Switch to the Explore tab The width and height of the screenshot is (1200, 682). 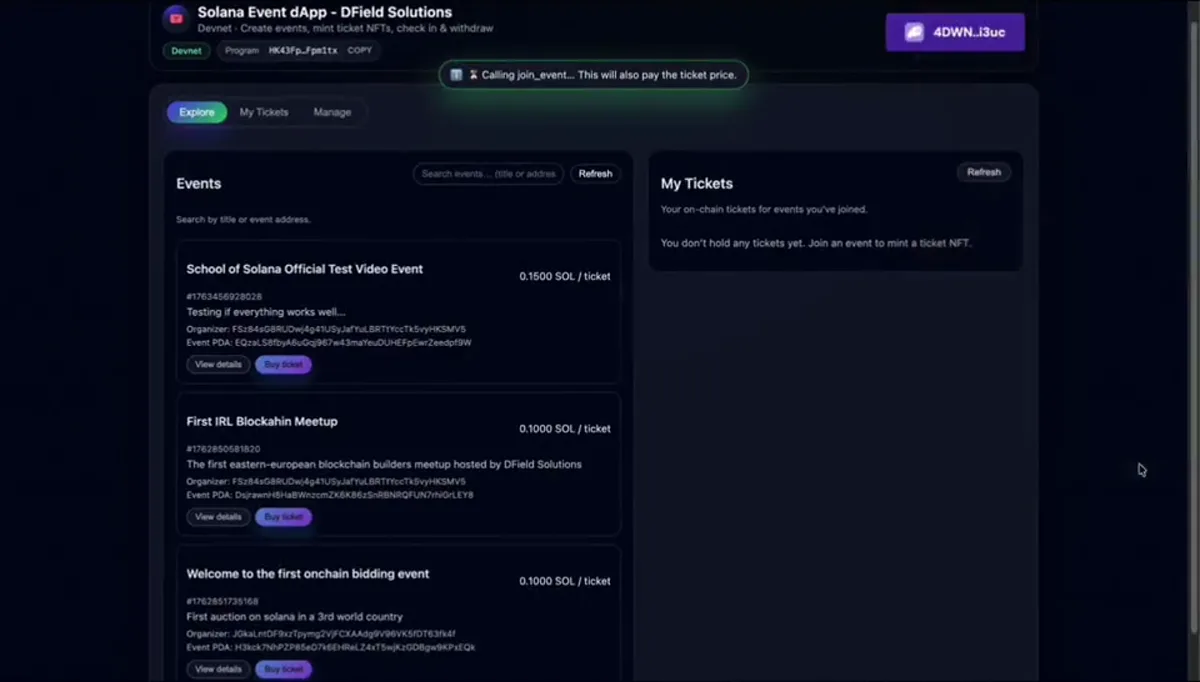197,112
